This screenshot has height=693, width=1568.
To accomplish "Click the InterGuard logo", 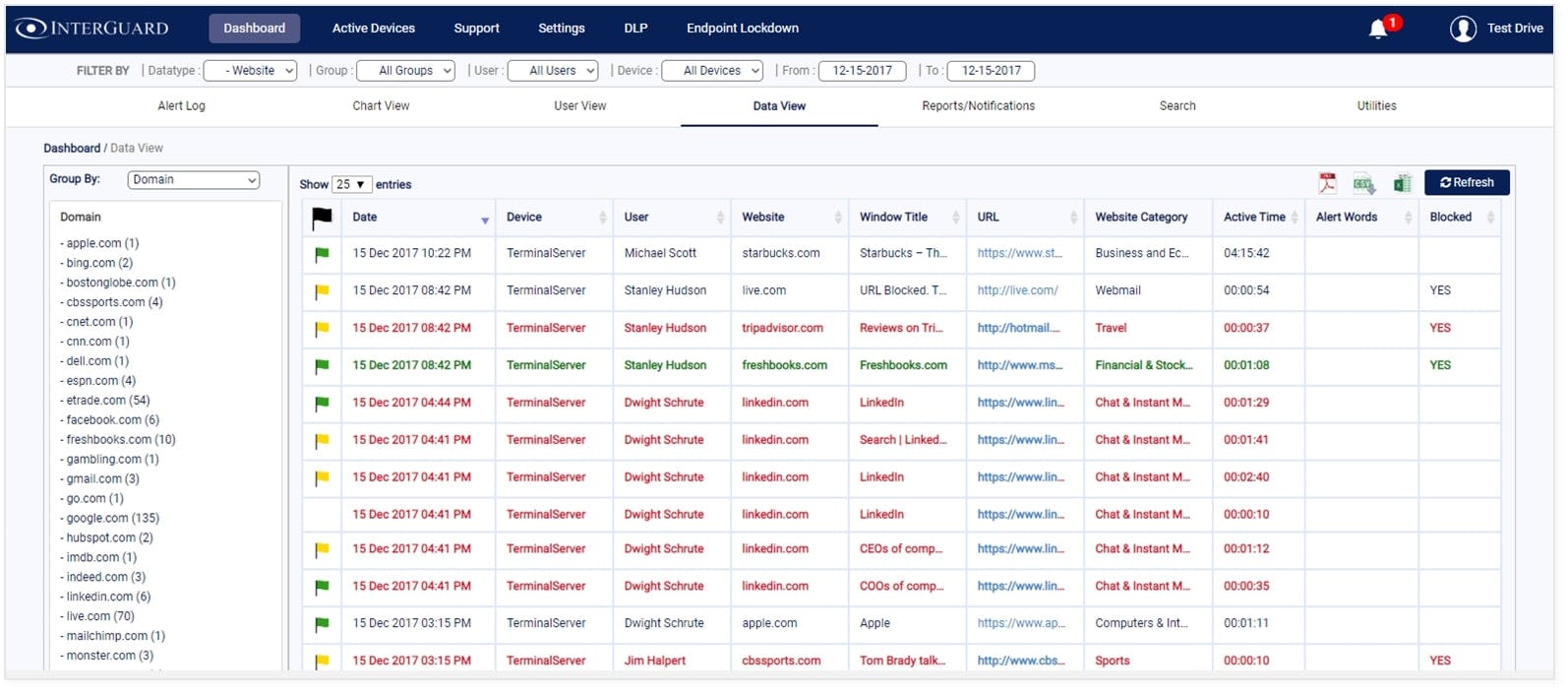I will [92, 29].
